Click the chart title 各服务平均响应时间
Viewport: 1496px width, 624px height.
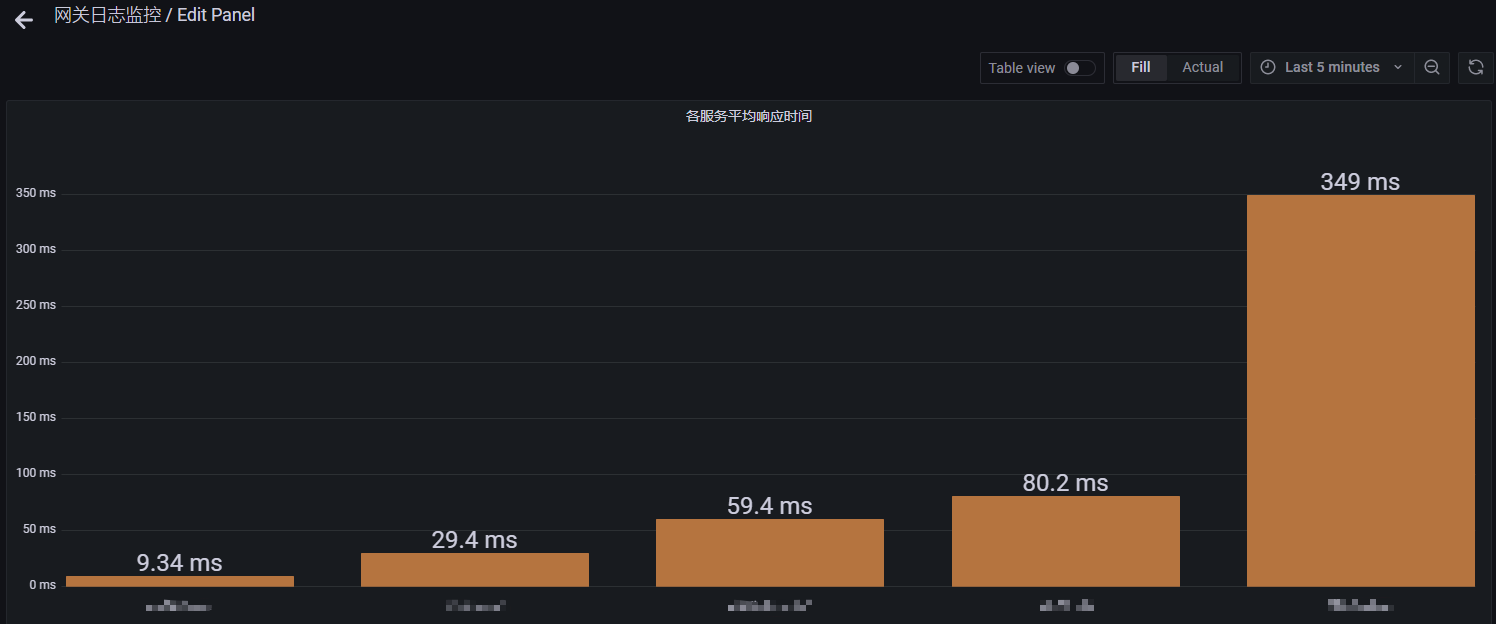[747, 116]
